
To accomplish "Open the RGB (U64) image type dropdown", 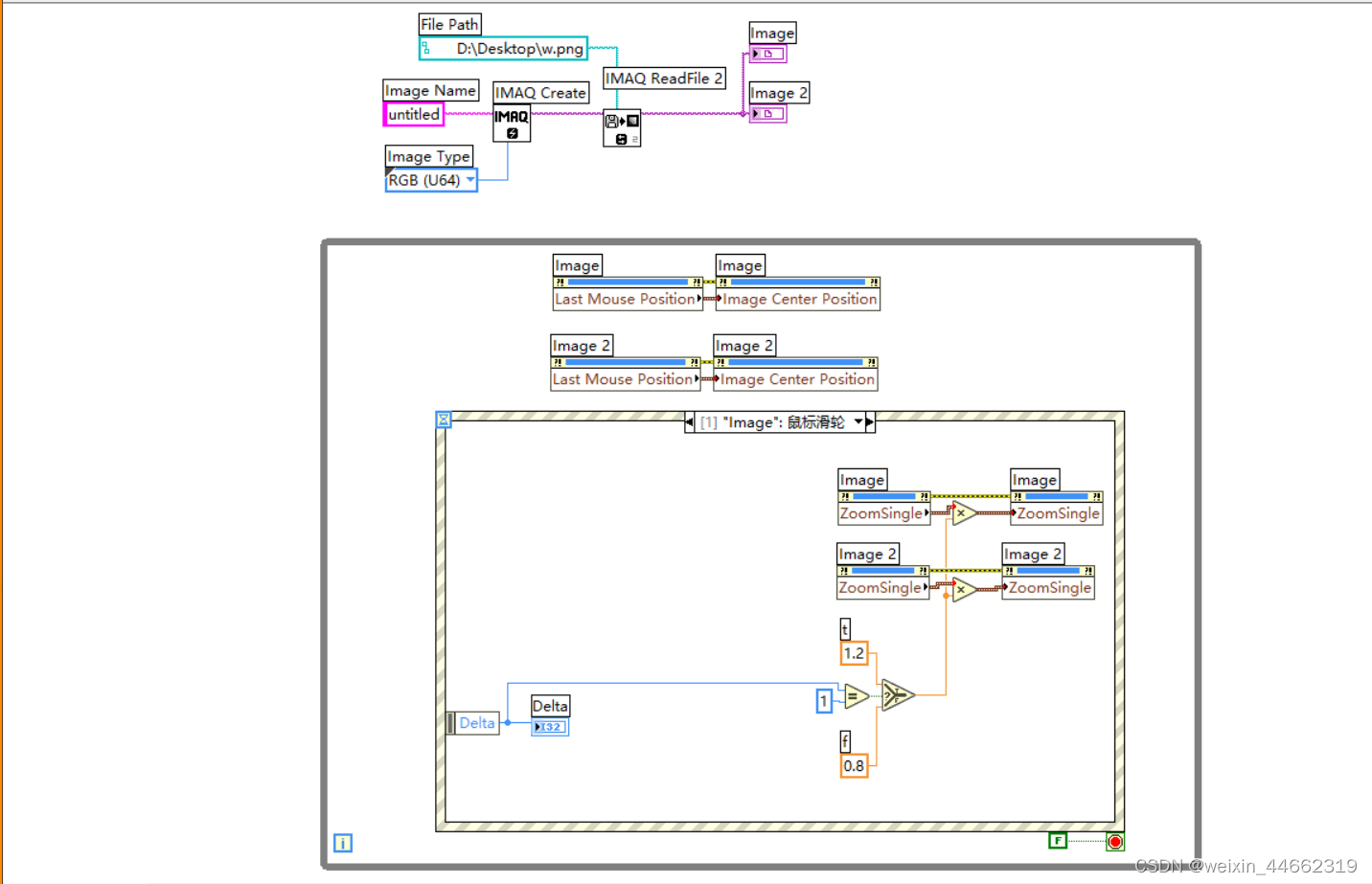I will [x=469, y=180].
